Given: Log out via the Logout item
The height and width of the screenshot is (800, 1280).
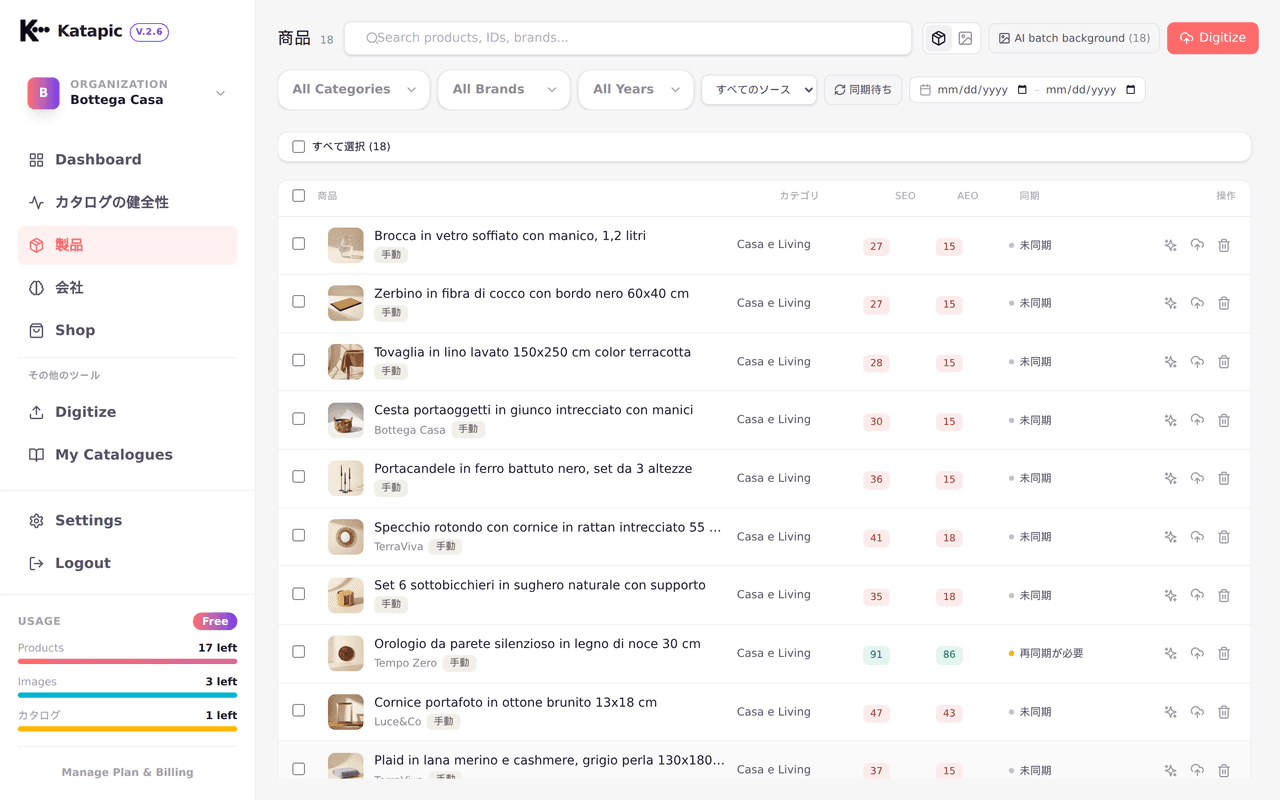Looking at the screenshot, I should point(127,563).
